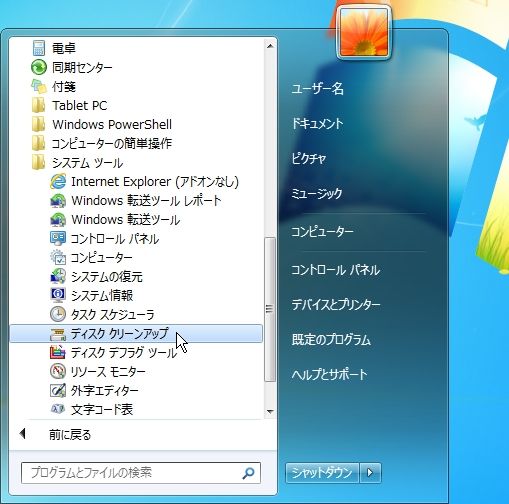Click the Windows 転送ツール レポート icon
The image size is (509, 504).
click(58, 201)
